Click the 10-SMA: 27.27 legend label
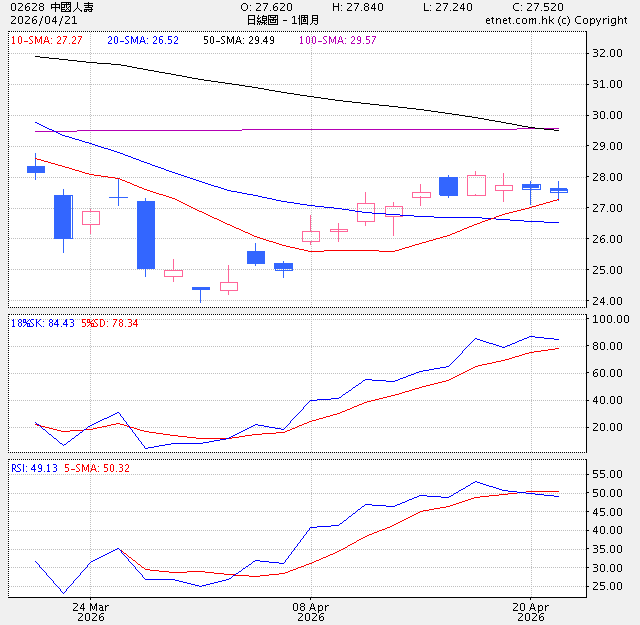This screenshot has width=640, height=625. (x=47, y=40)
